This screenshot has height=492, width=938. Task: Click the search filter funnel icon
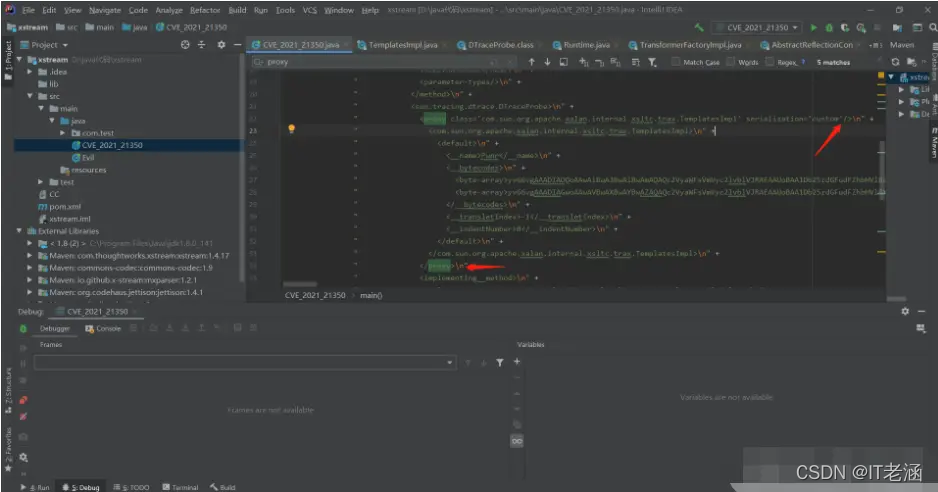pos(653,62)
